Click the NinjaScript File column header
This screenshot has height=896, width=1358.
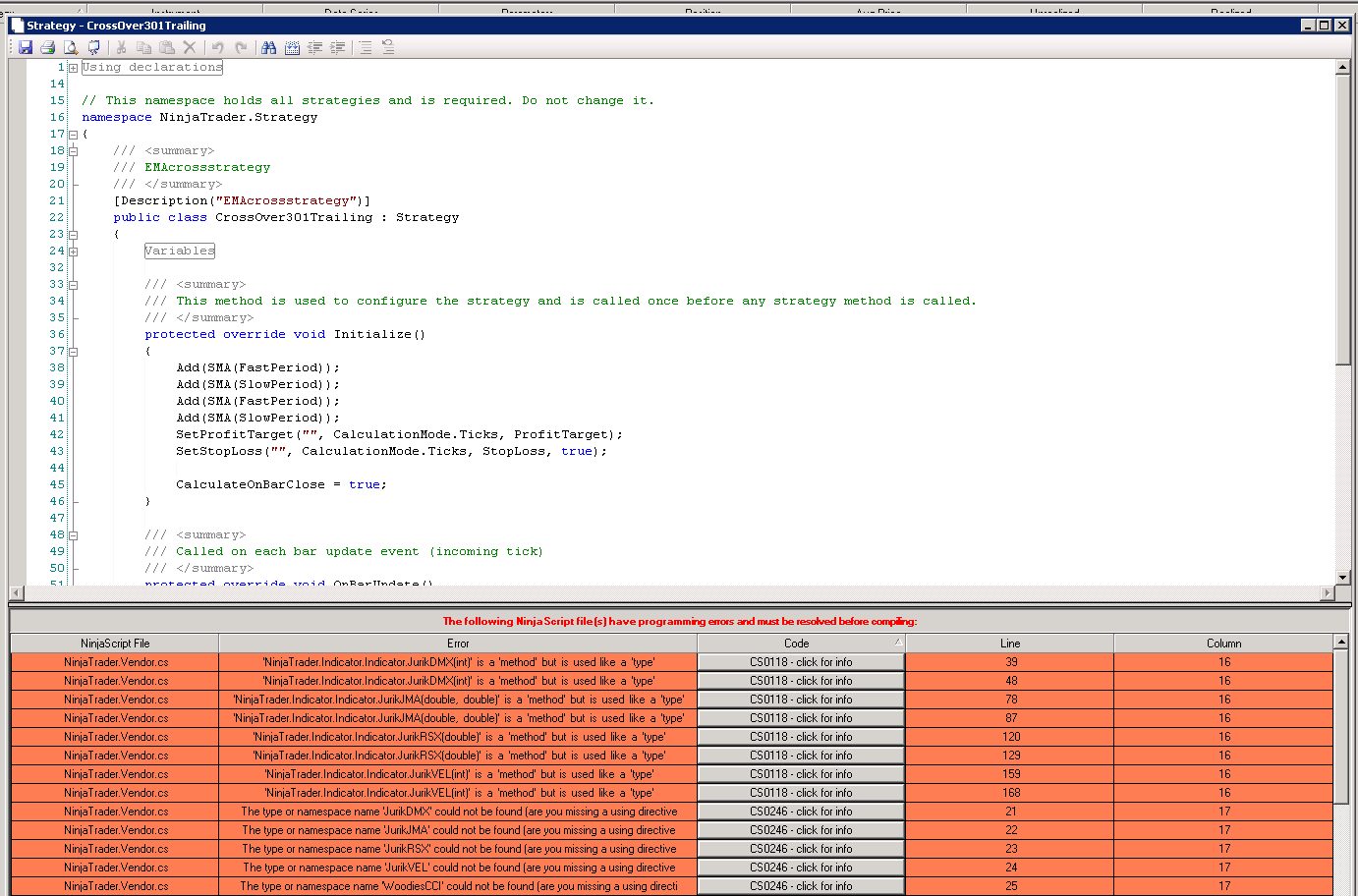click(115, 644)
